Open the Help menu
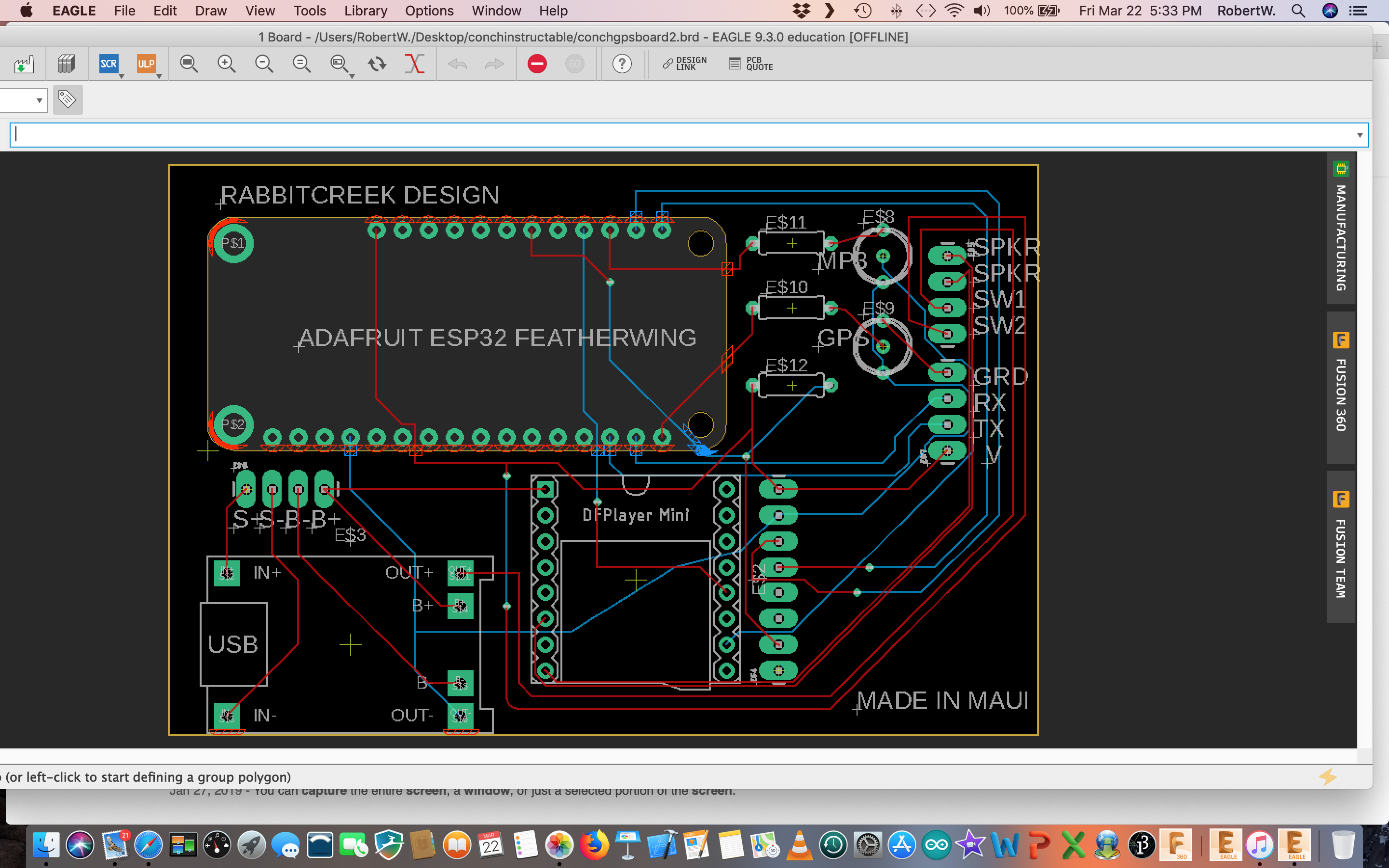 (553, 10)
